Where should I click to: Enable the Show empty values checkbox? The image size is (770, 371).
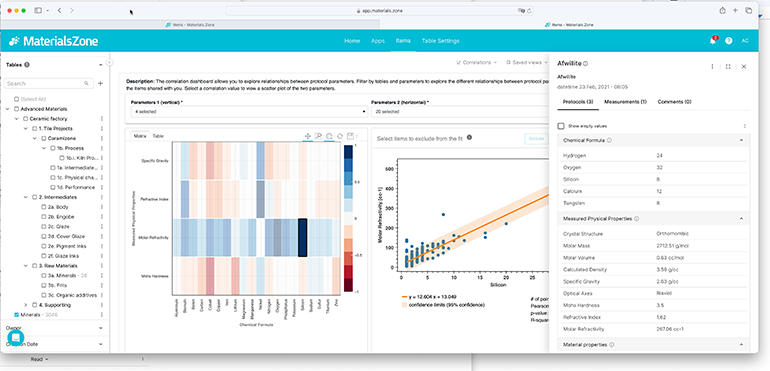pyautogui.click(x=561, y=126)
